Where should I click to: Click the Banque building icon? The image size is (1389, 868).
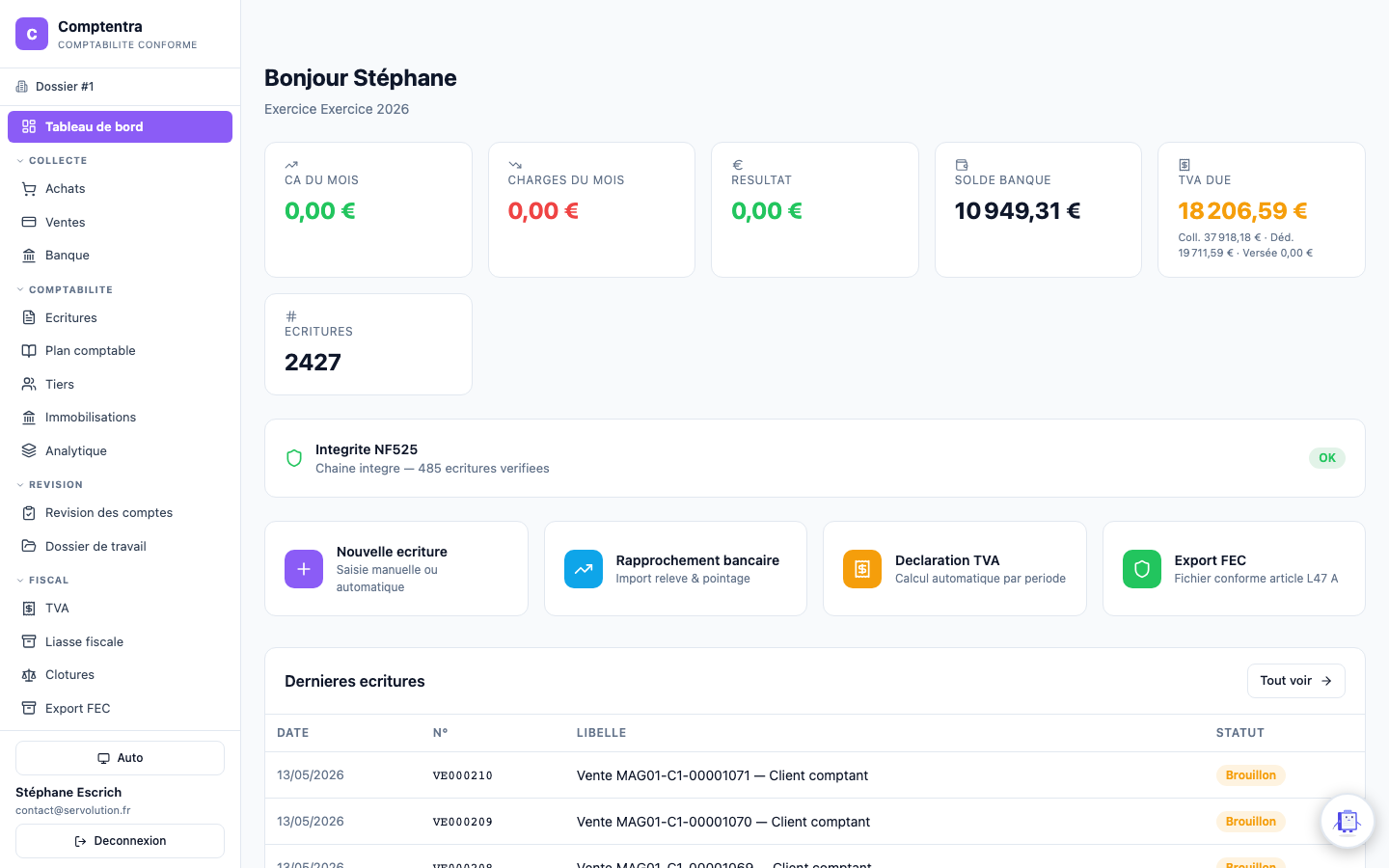click(29, 256)
